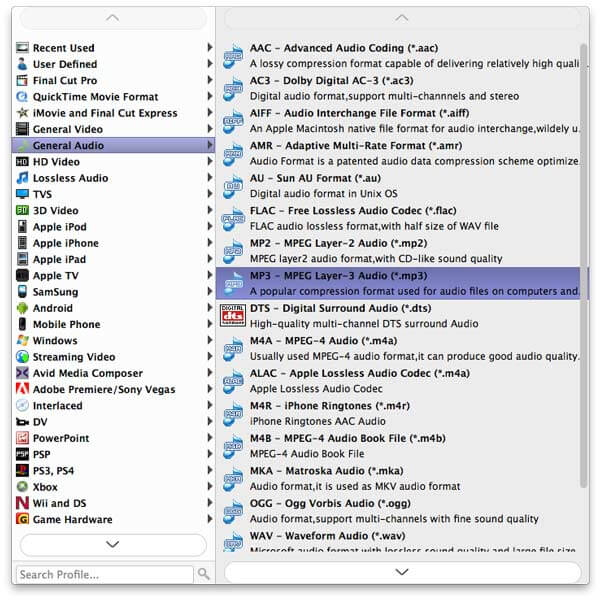
Task: Click the format list scroll-up button
Action: coord(402,18)
